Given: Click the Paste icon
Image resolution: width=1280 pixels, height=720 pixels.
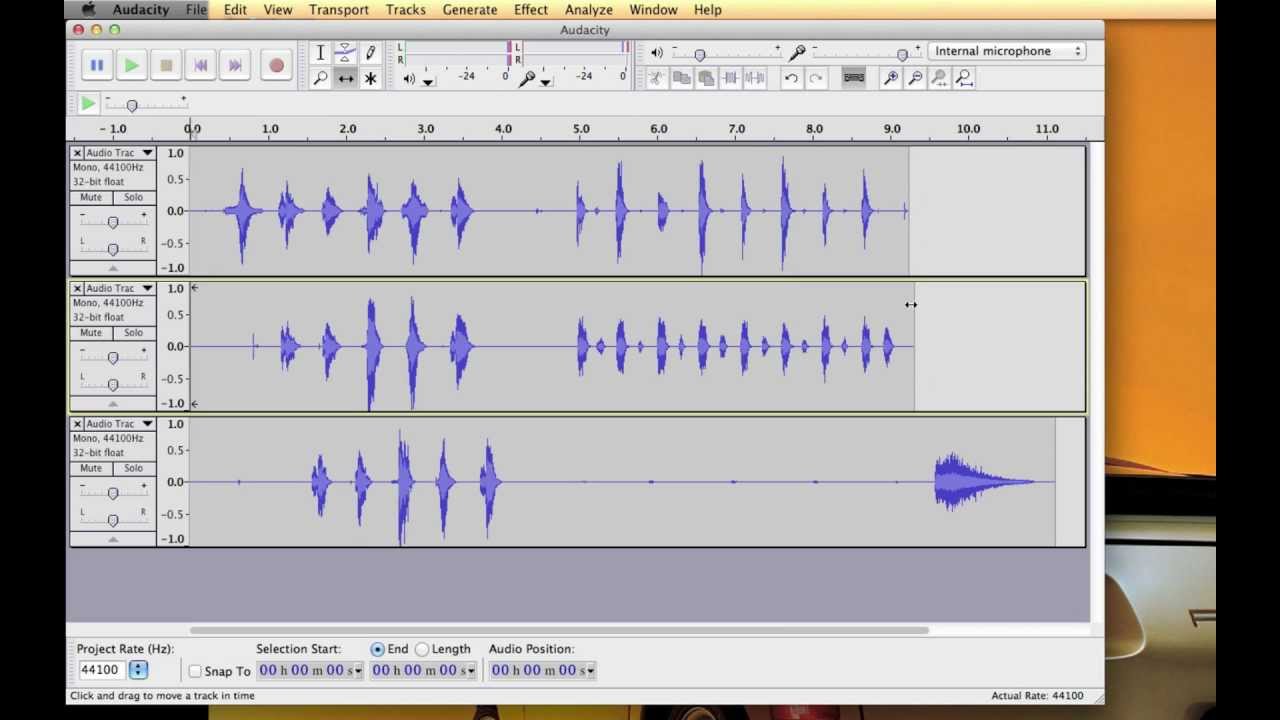Looking at the screenshot, I should [x=706, y=78].
